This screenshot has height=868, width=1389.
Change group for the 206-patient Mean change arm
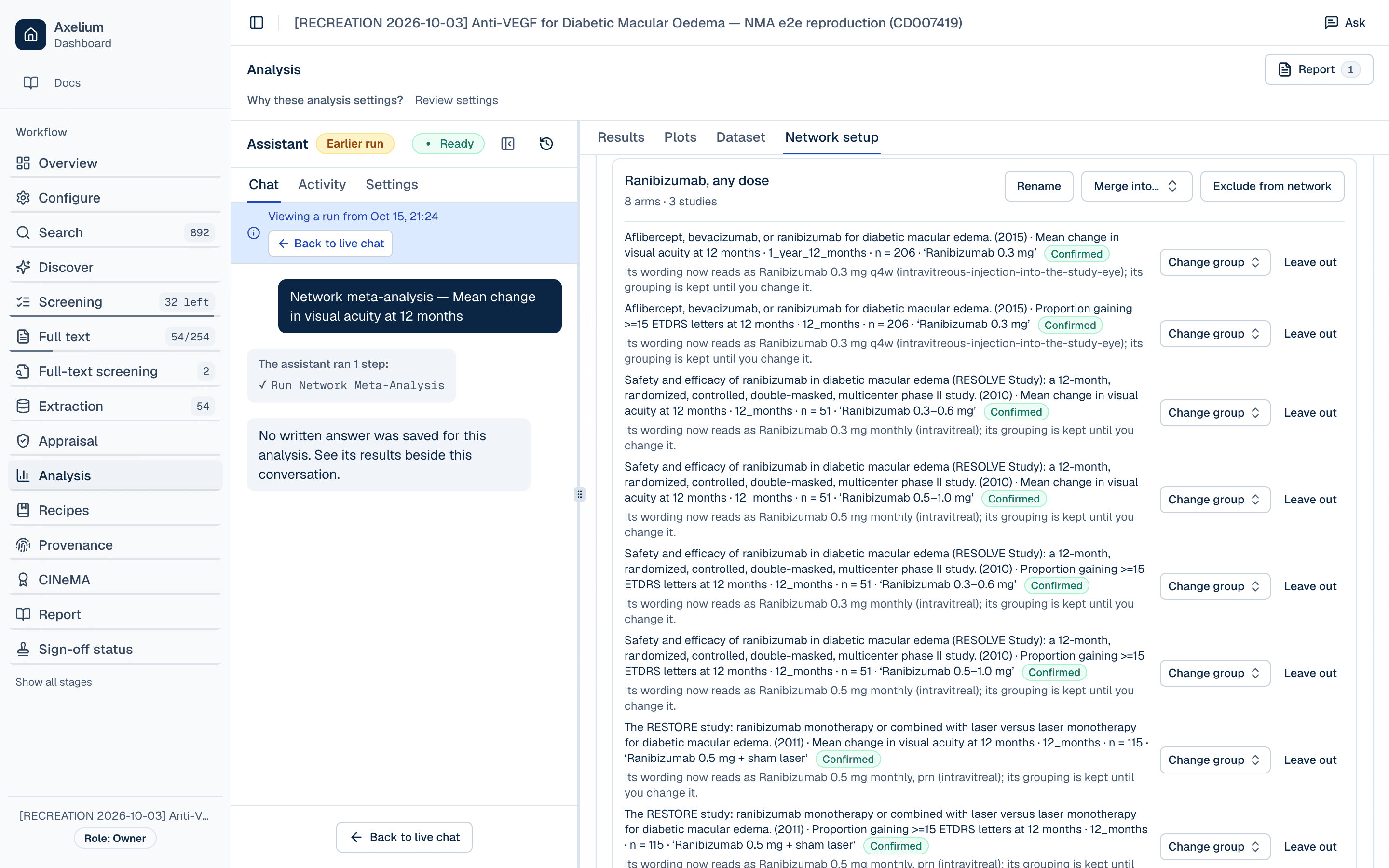click(x=1214, y=262)
